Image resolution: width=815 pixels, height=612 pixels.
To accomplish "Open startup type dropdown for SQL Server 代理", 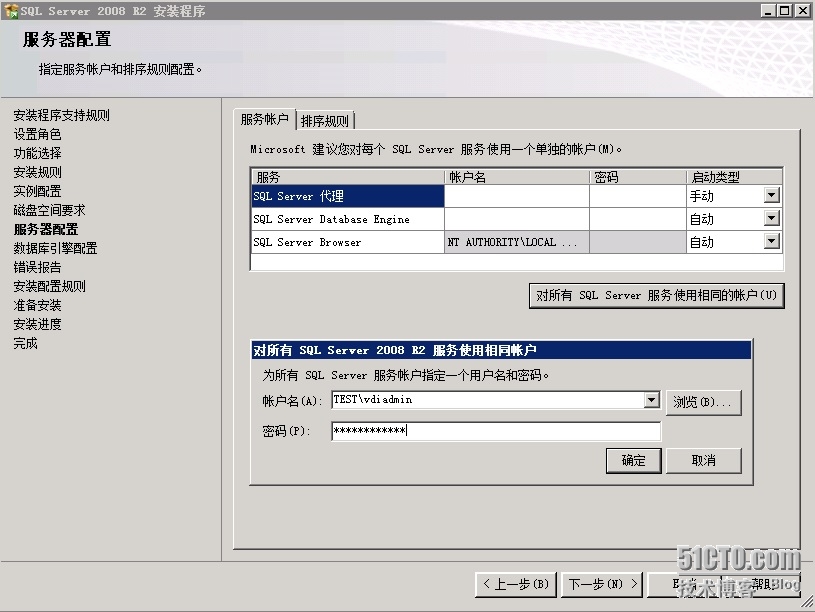I will (772, 196).
